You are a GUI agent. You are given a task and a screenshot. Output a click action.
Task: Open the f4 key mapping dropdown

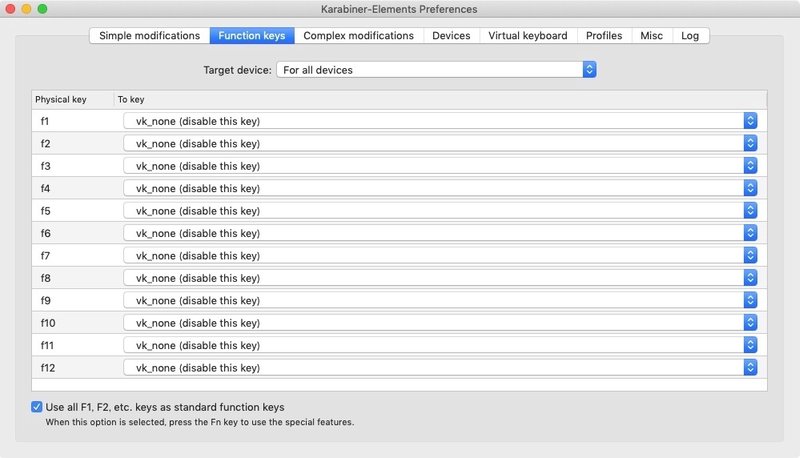click(x=440, y=189)
